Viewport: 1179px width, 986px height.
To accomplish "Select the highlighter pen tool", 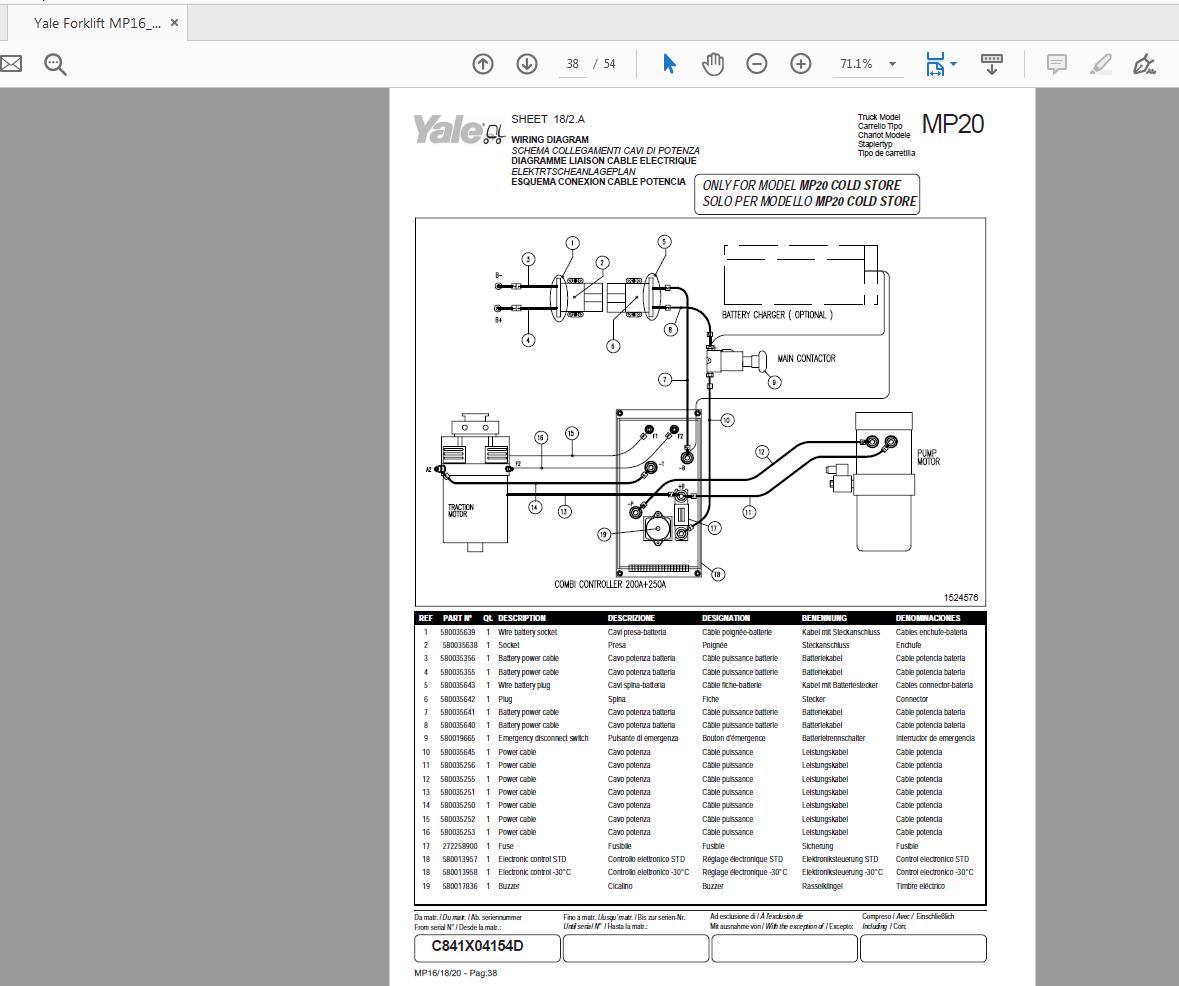I will [1101, 64].
